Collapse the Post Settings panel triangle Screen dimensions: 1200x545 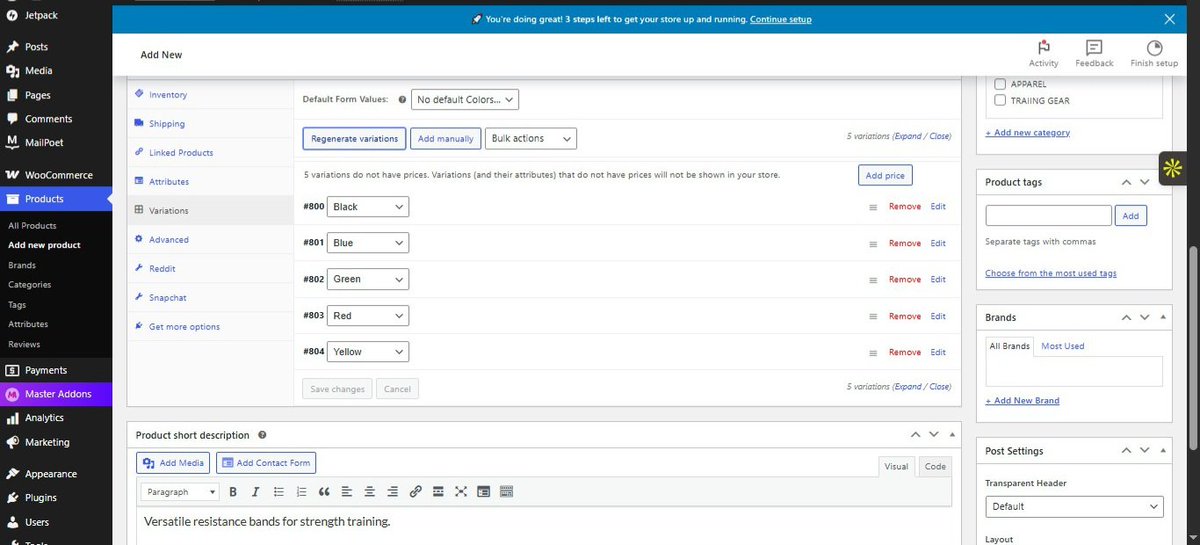click(x=1163, y=451)
